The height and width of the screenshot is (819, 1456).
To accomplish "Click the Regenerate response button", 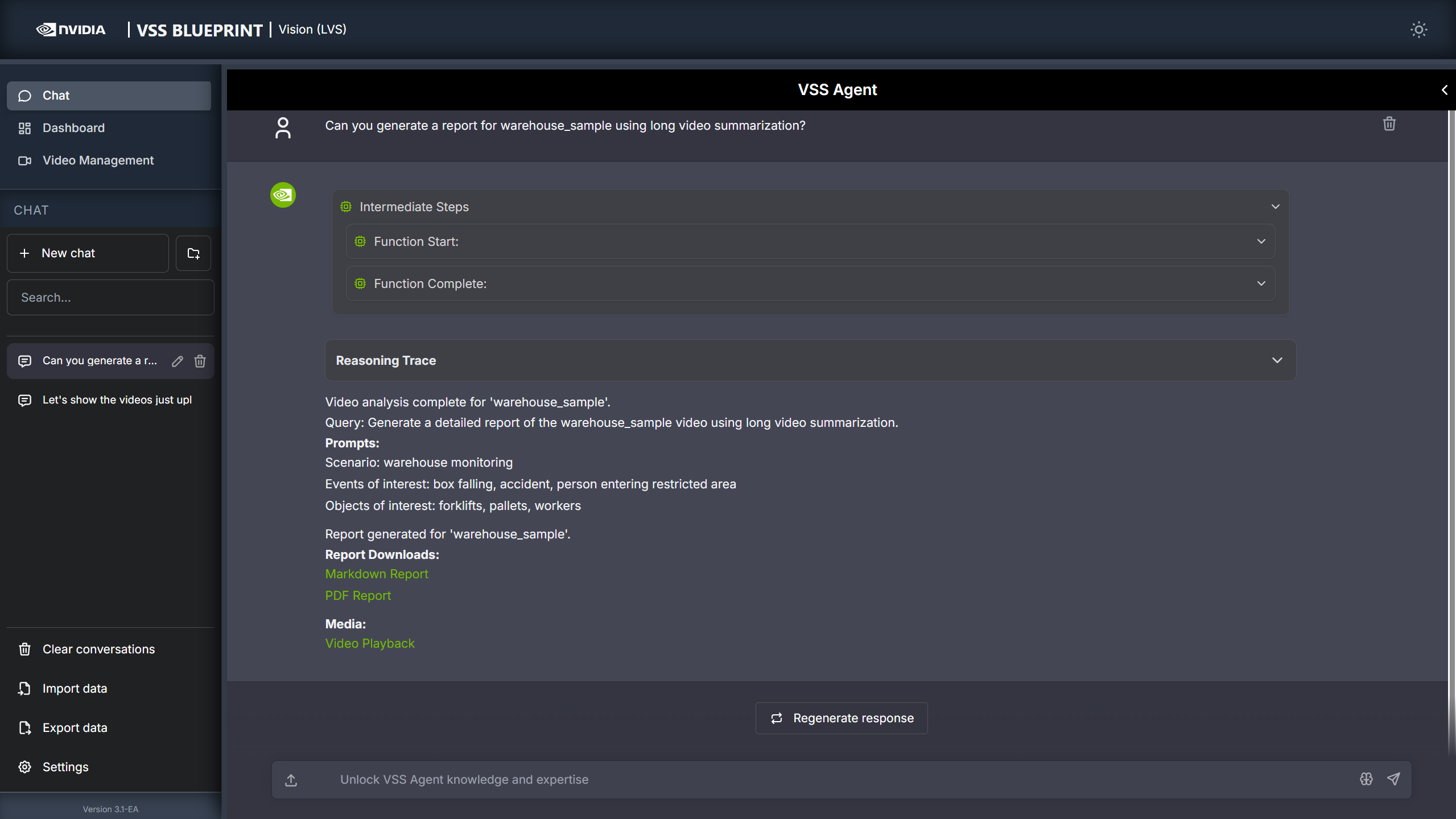I will [x=841, y=718].
